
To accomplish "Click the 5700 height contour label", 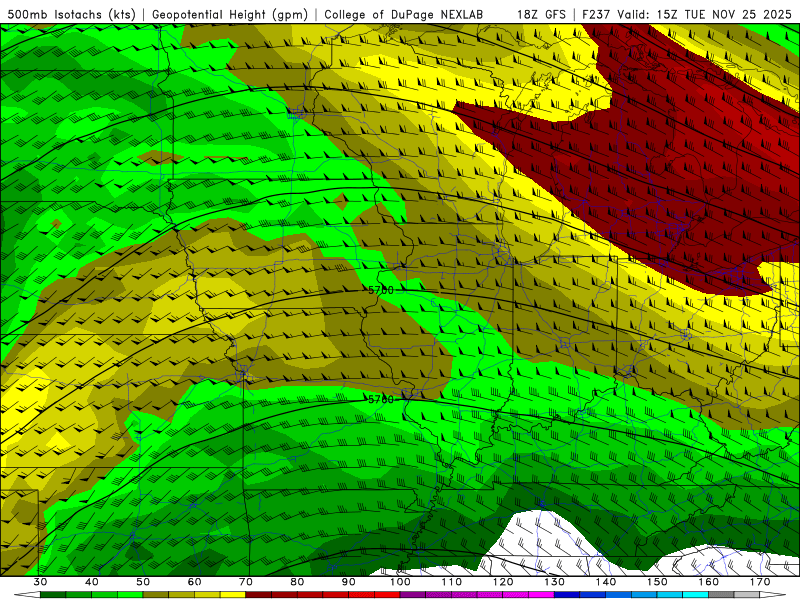I will (x=381, y=290).
